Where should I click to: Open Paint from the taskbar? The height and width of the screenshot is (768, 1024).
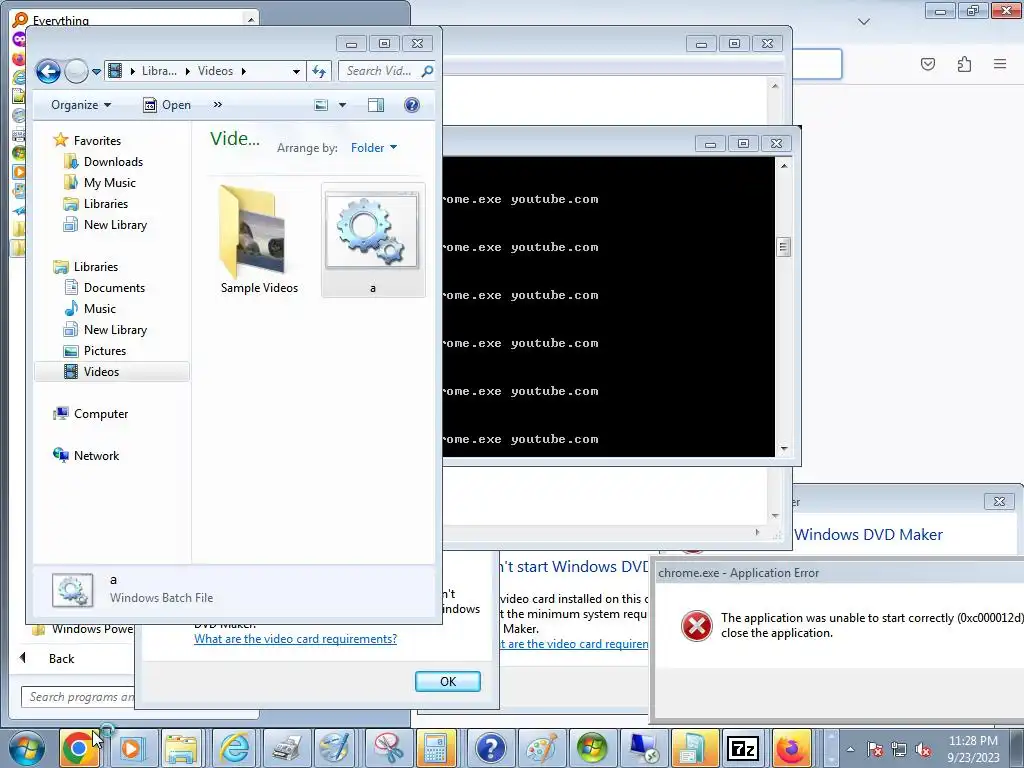click(x=541, y=748)
